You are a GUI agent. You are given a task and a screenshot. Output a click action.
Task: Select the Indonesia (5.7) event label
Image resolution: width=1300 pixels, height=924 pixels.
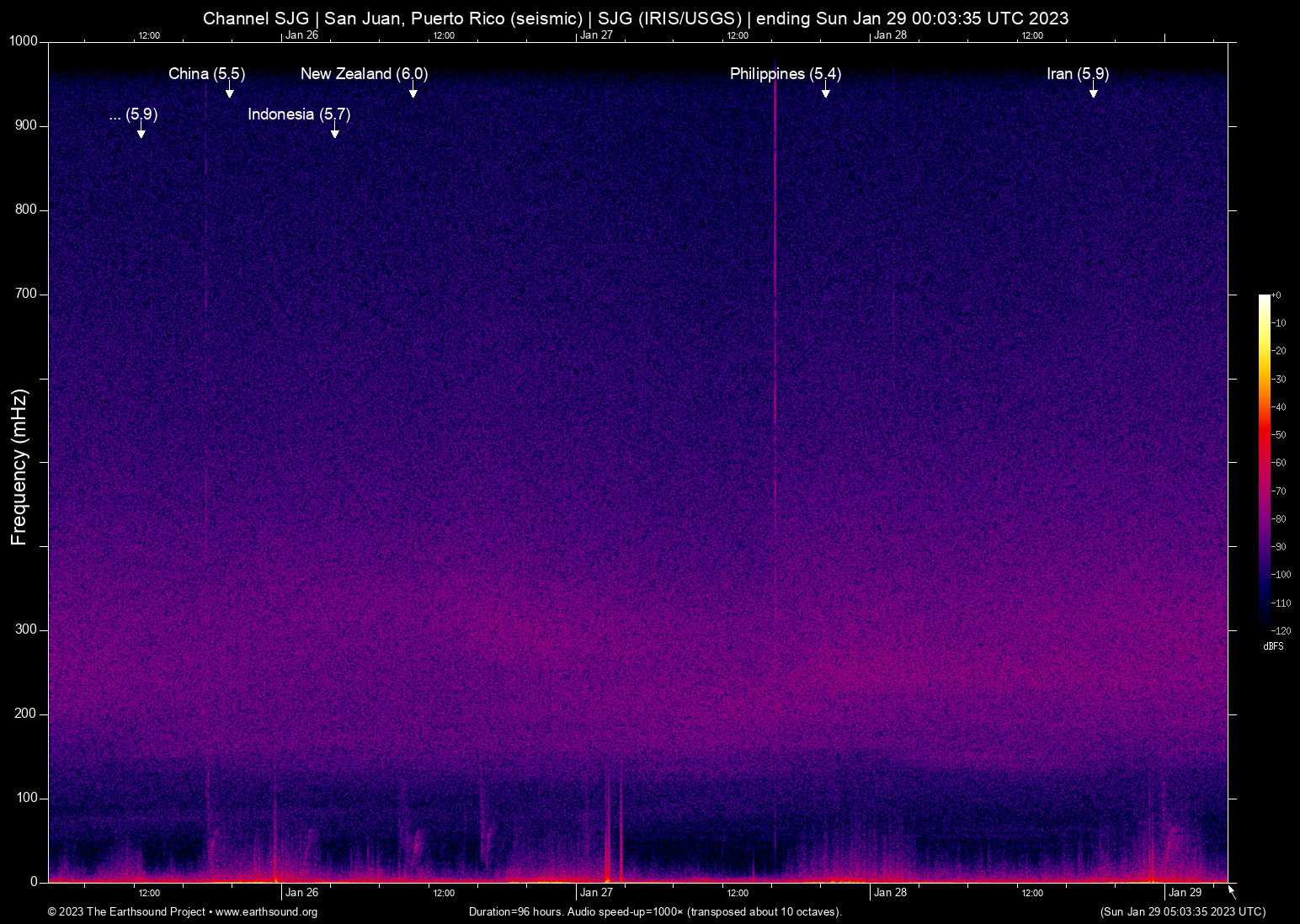coord(299,114)
